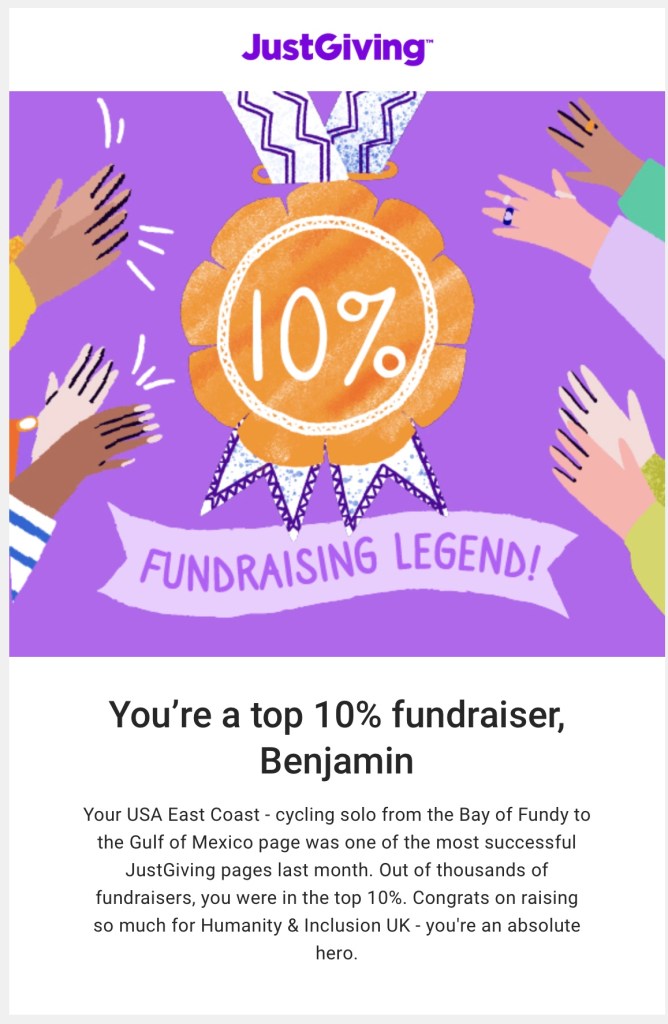Click the name Benjamin in the heading
This screenshot has width=668, height=1024.
coord(336,761)
